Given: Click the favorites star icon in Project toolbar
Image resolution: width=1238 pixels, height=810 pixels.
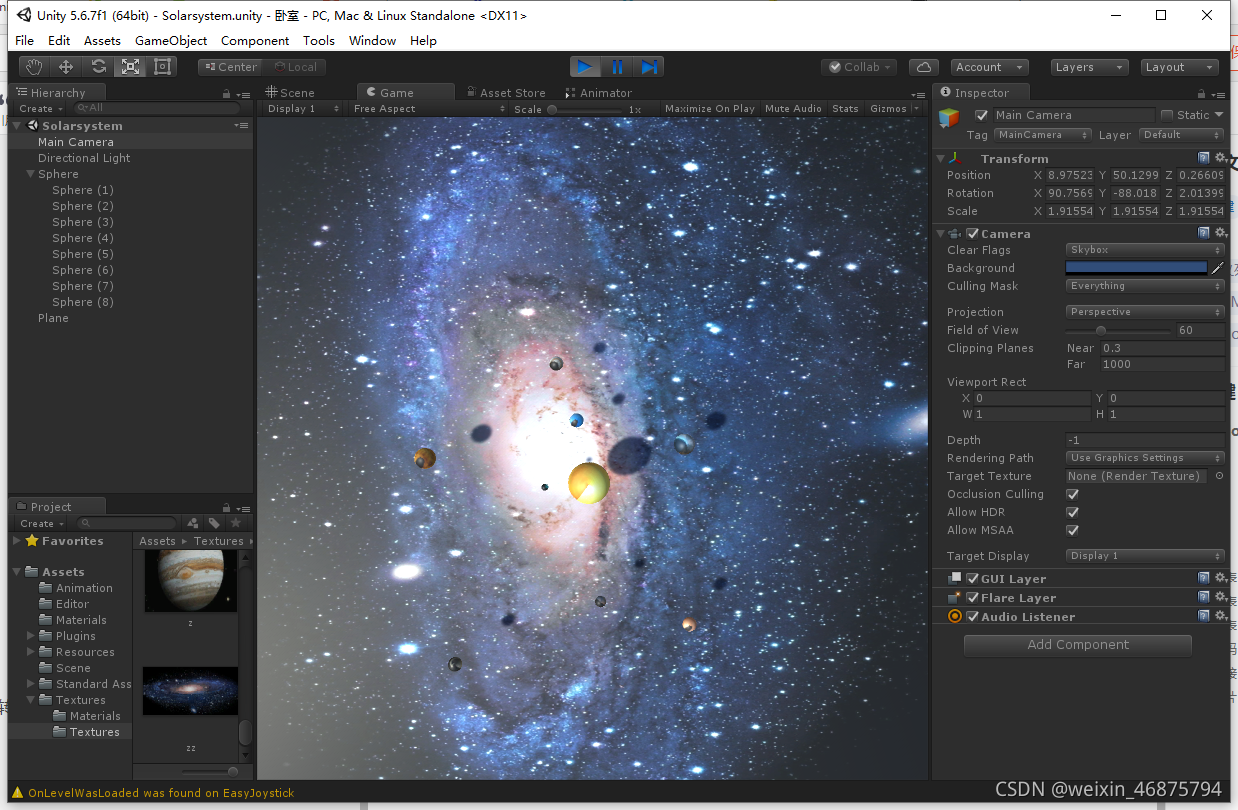Looking at the screenshot, I should [236, 523].
